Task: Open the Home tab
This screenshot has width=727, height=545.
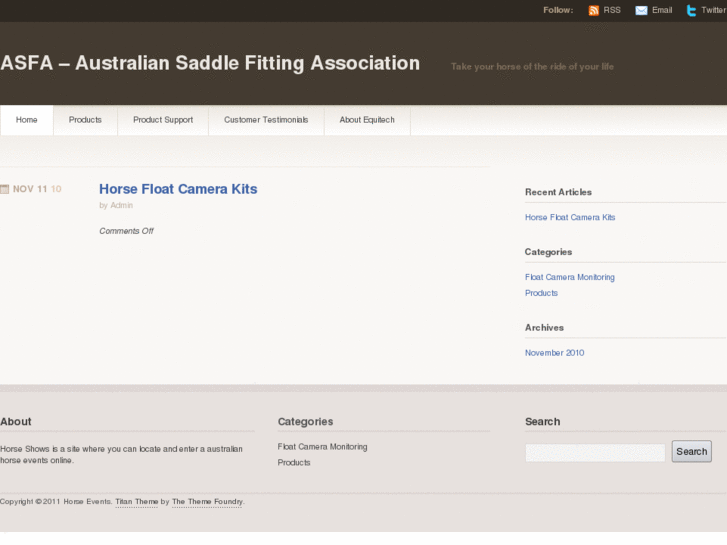Action: [27, 120]
